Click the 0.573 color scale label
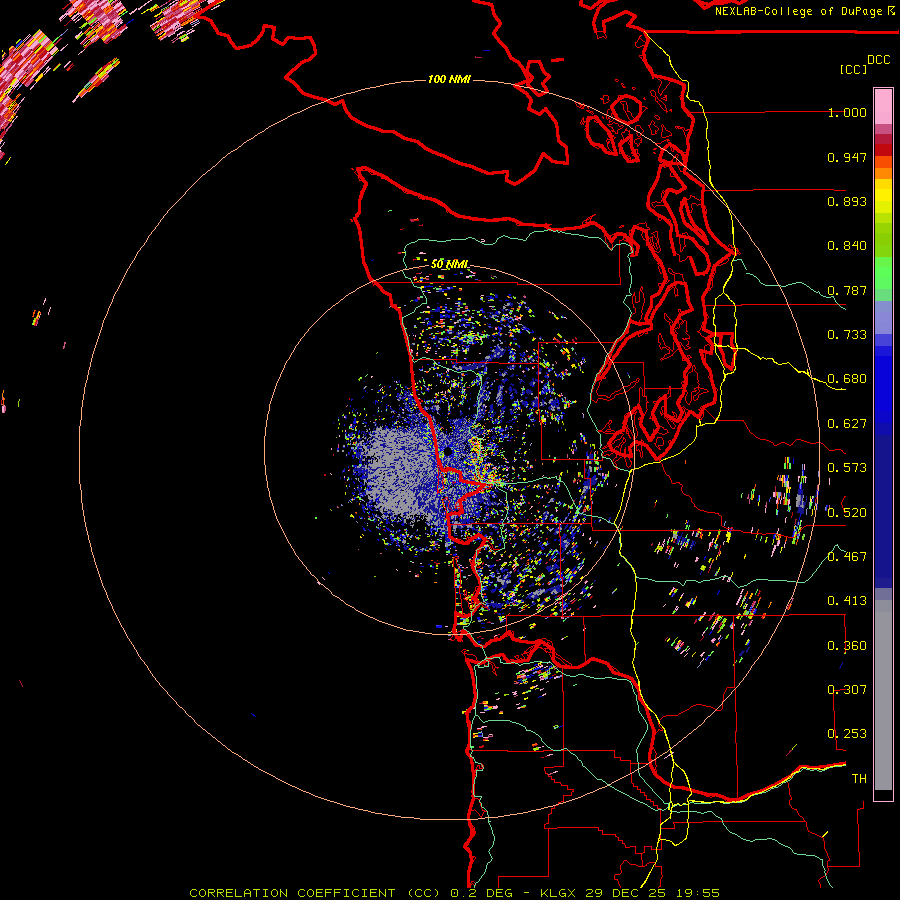900x900 pixels. click(x=847, y=468)
